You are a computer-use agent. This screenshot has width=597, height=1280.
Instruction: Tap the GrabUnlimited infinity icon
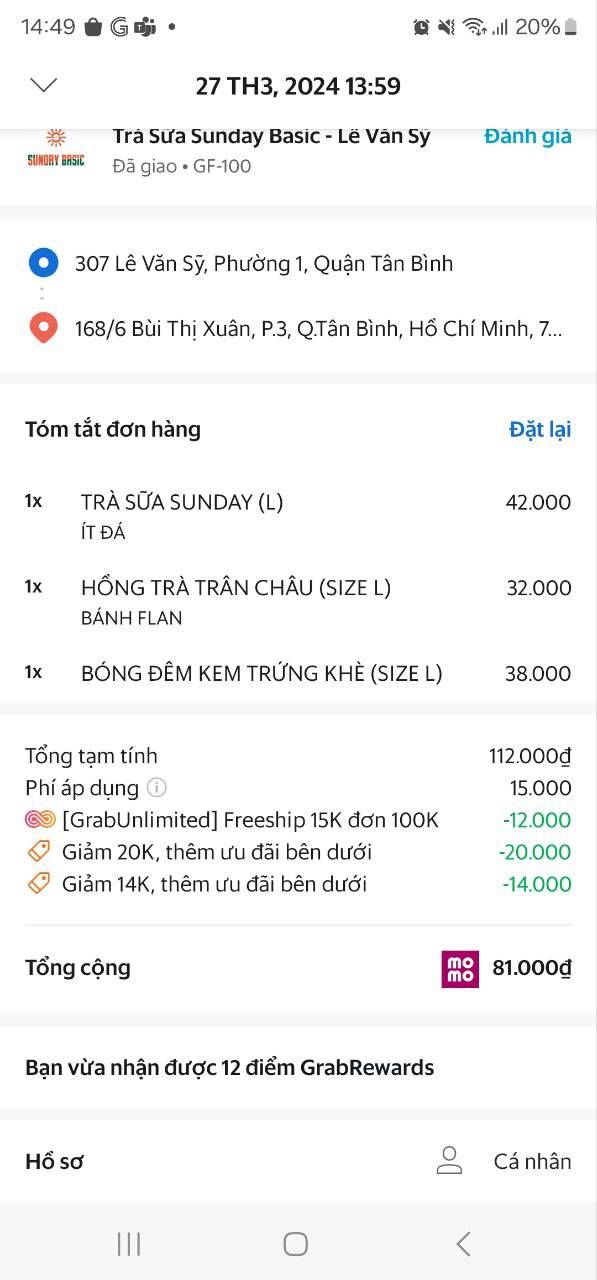click(40, 820)
